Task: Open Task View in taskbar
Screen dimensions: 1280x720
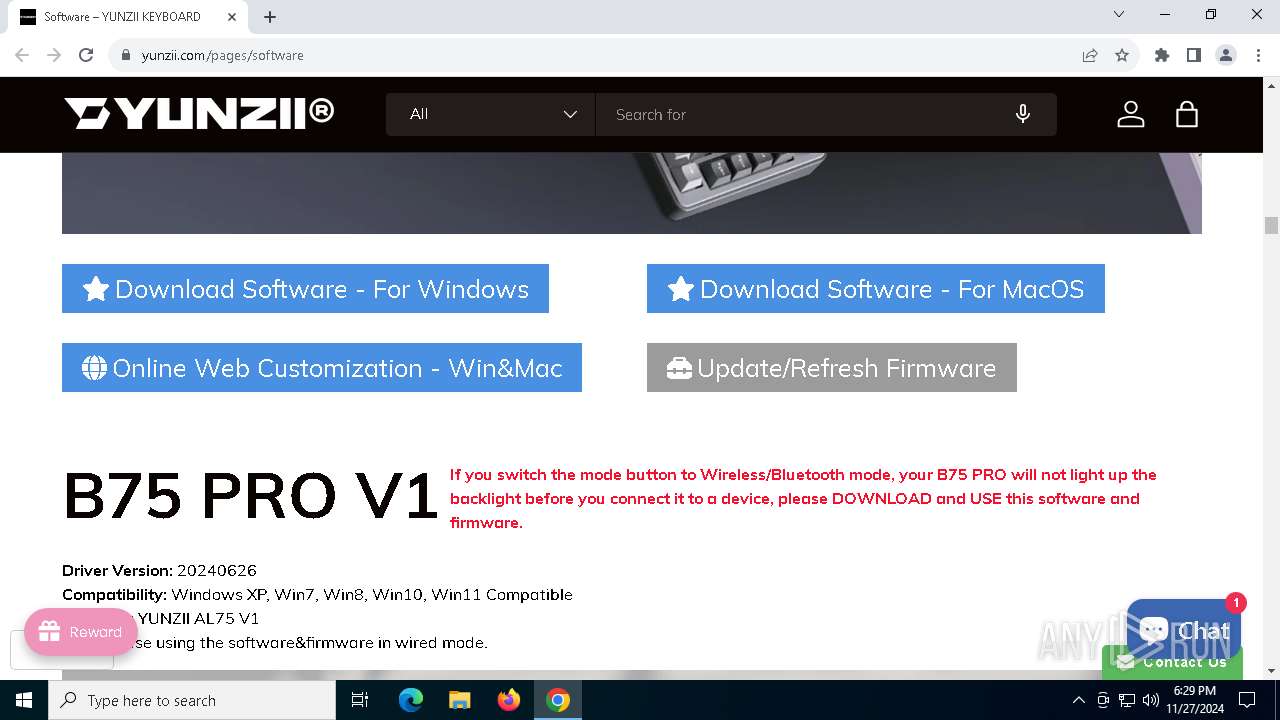Action: point(360,700)
